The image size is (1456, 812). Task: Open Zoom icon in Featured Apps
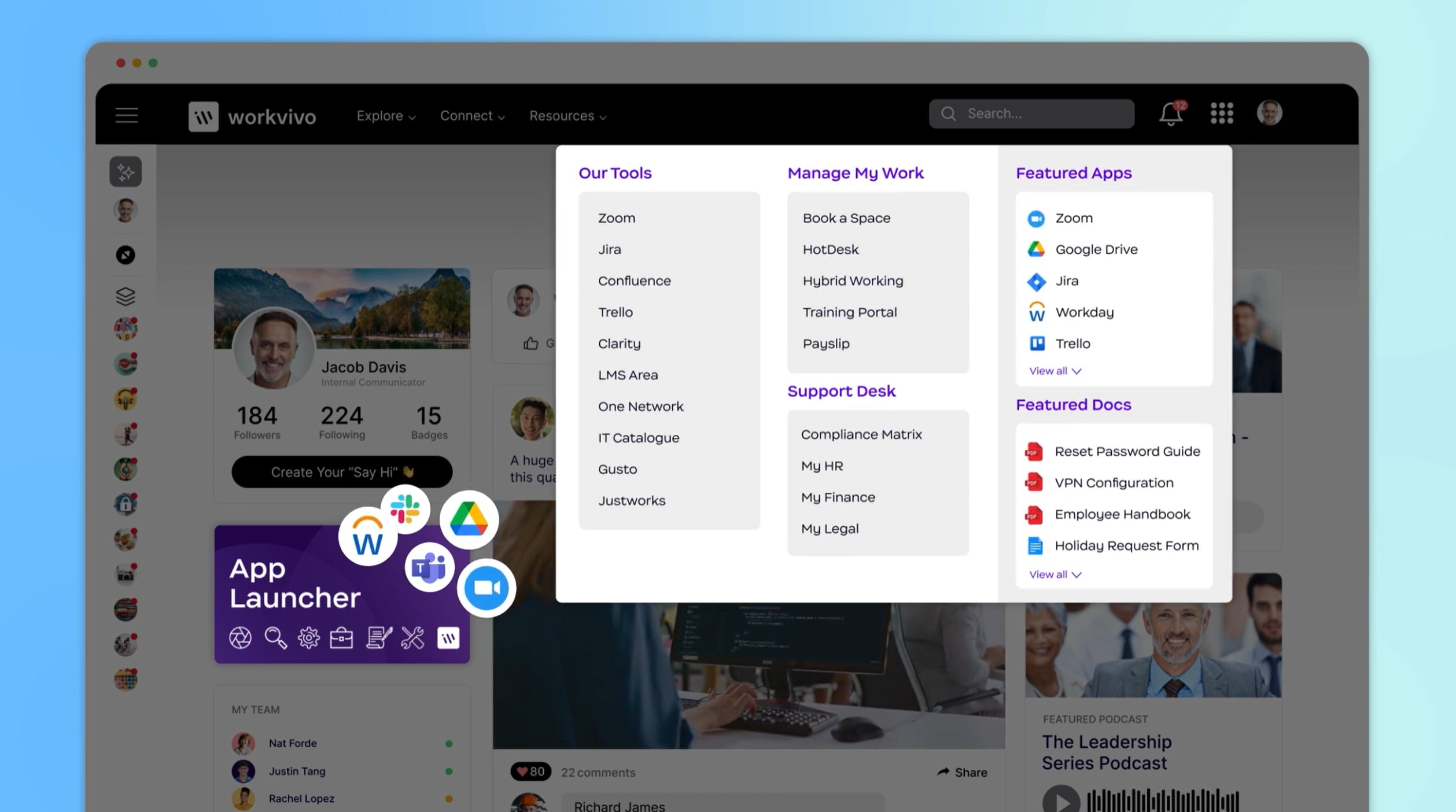[1036, 219]
